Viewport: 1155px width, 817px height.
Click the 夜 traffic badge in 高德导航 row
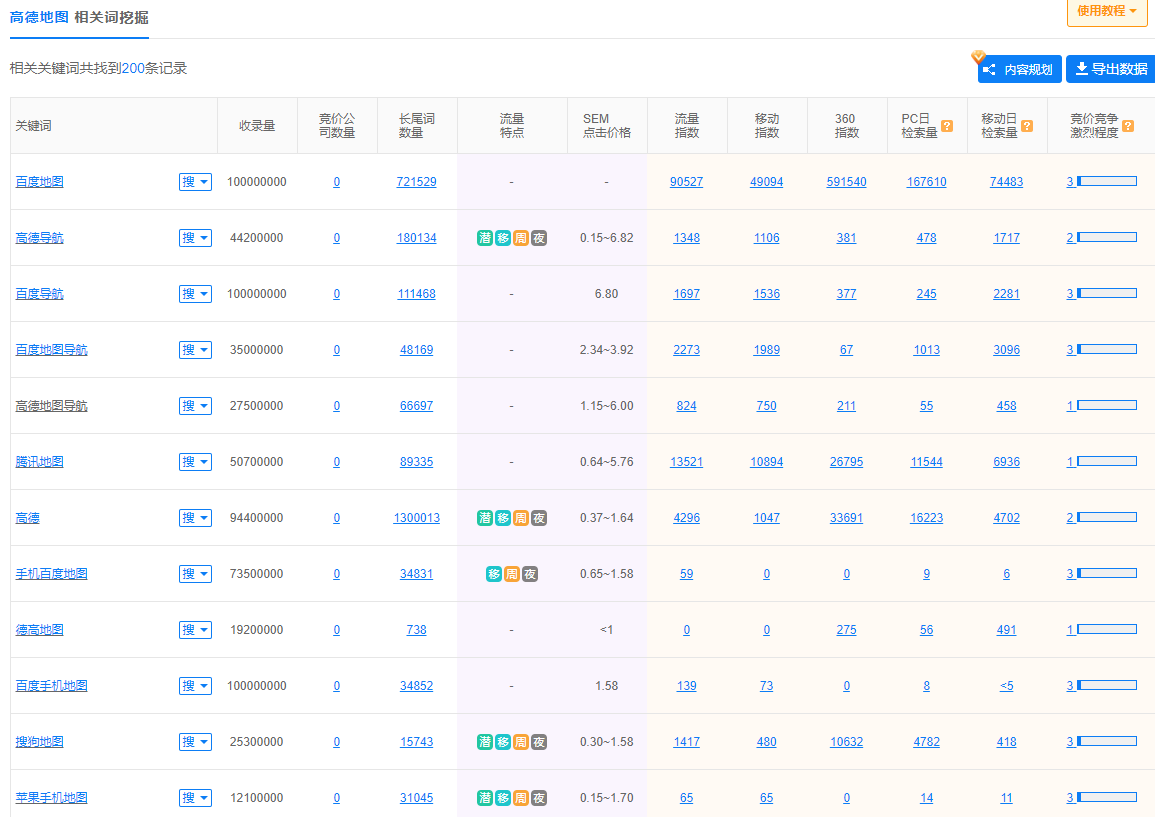pos(539,238)
